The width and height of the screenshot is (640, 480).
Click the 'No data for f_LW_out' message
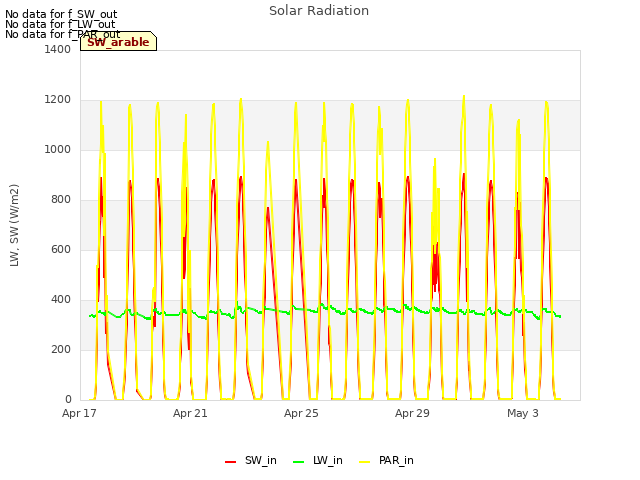pyautogui.click(x=60, y=24)
